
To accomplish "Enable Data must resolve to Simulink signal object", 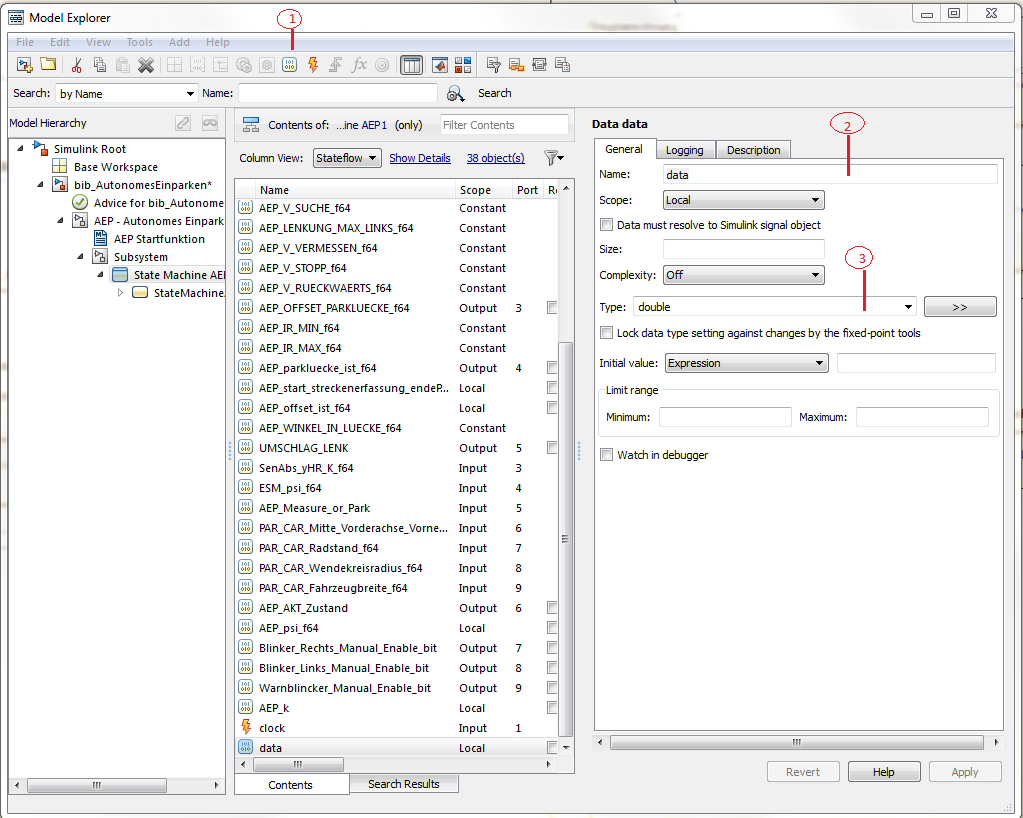I will pos(606,225).
